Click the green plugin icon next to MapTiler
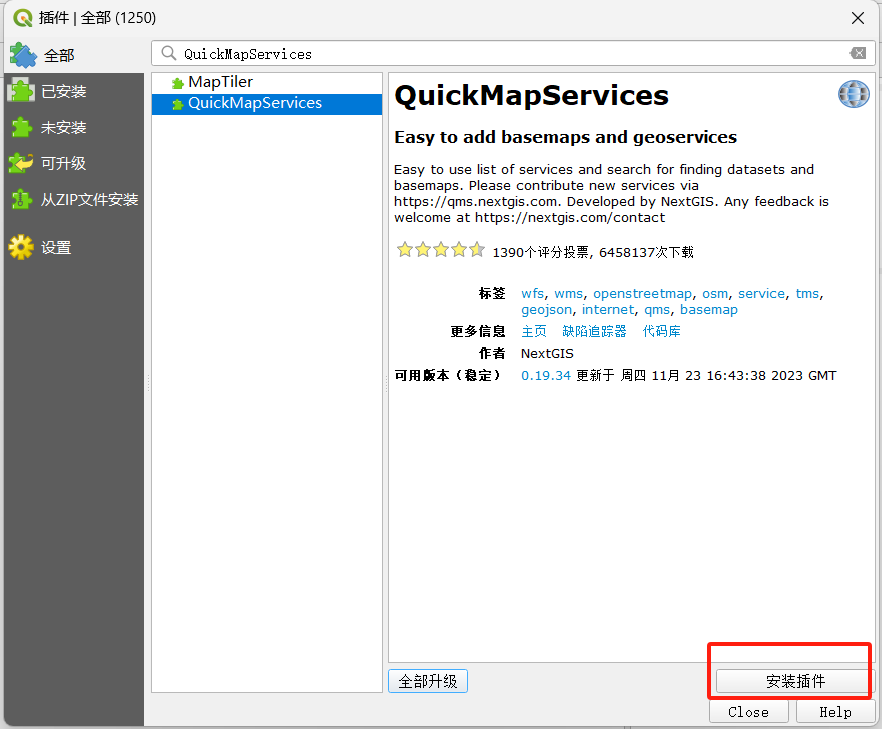The height and width of the screenshot is (729, 882). click(x=178, y=83)
